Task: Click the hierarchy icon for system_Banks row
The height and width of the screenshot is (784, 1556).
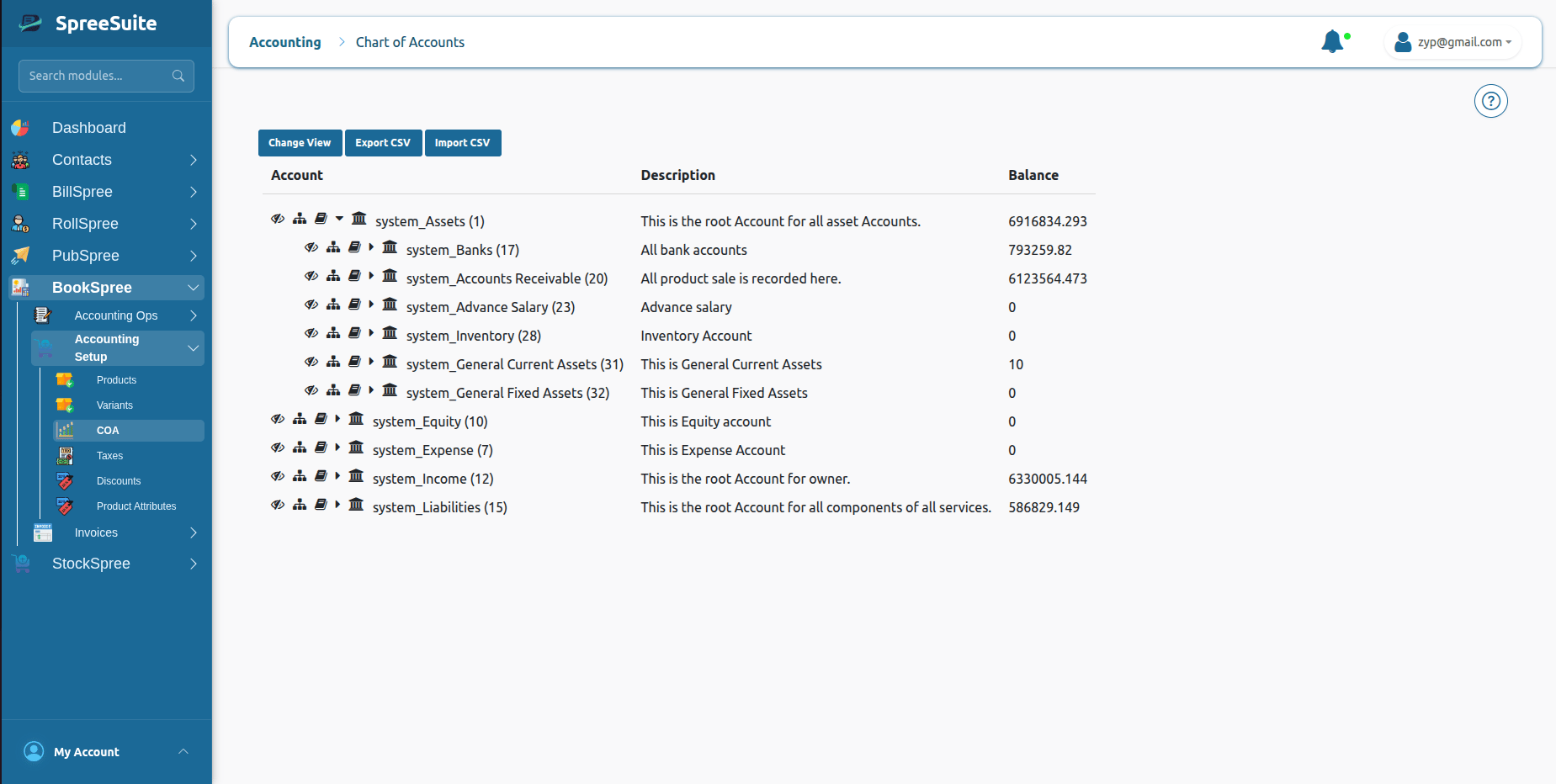Action: point(333,247)
